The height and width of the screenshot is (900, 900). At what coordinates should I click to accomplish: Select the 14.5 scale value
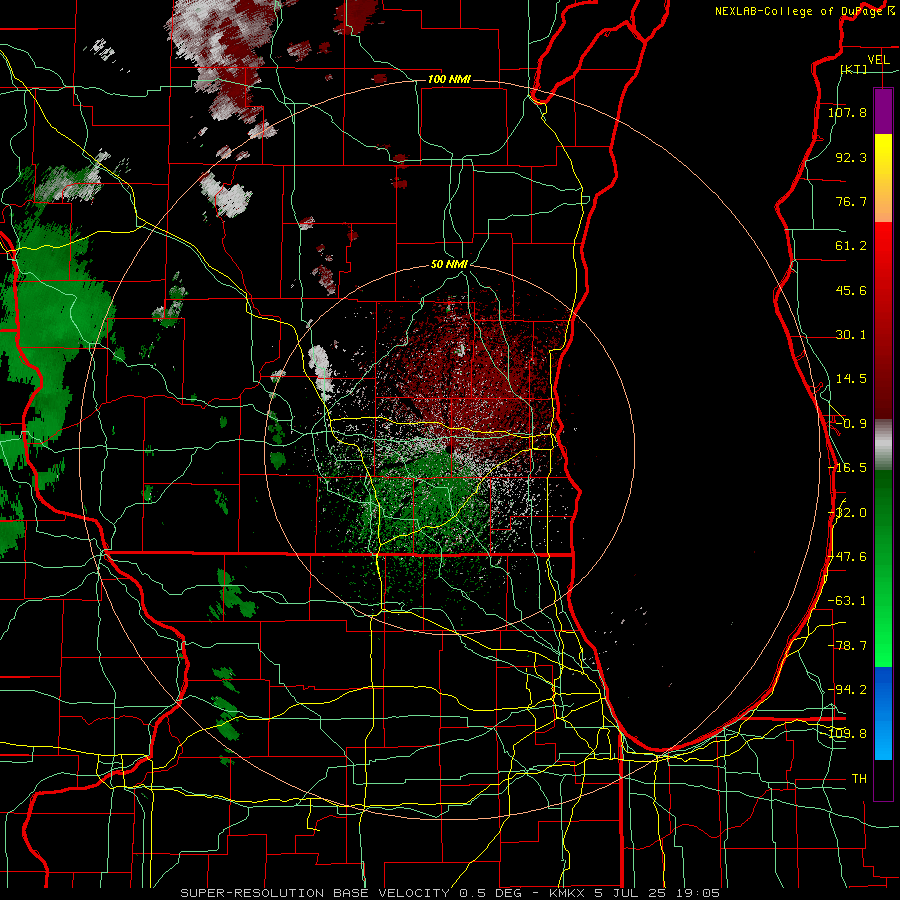[851, 379]
